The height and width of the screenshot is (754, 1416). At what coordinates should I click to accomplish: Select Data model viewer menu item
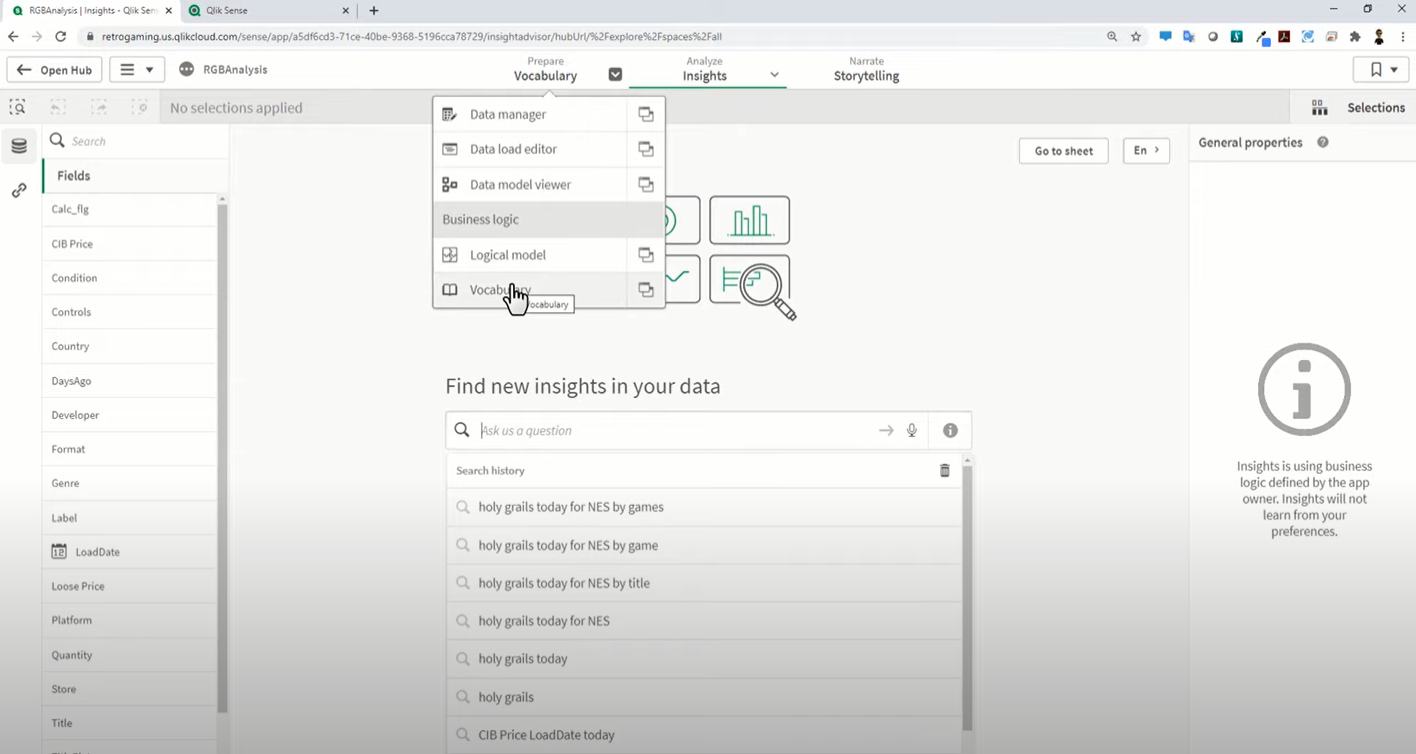[530, 185]
